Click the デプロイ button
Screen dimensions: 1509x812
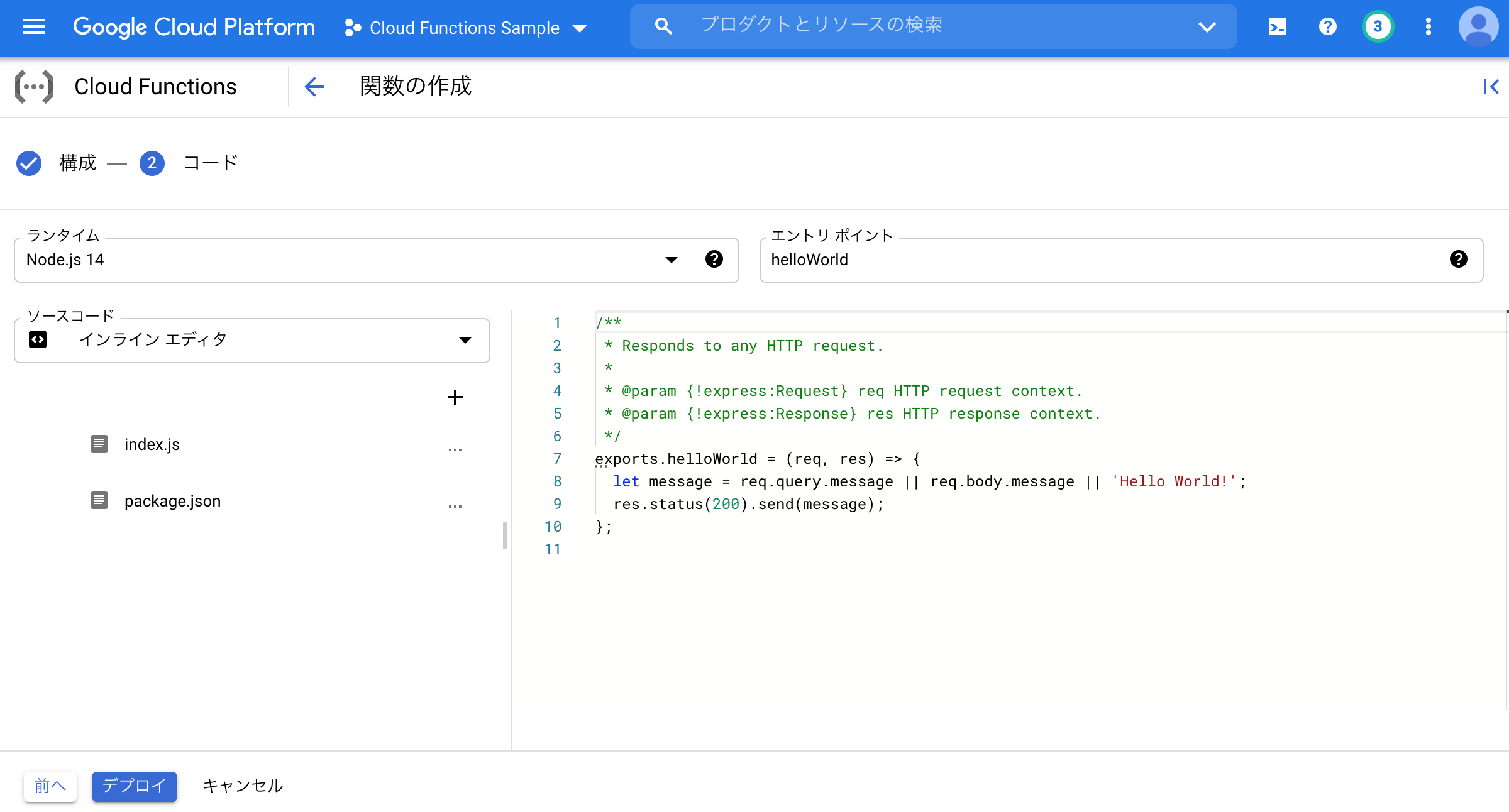134,786
